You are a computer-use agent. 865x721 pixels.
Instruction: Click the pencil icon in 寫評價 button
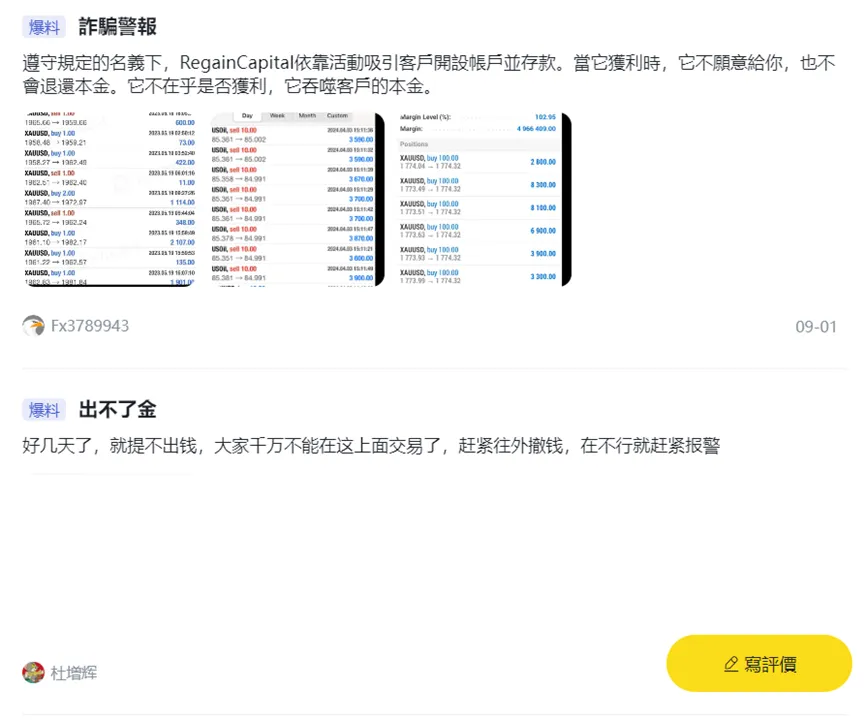coord(731,664)
